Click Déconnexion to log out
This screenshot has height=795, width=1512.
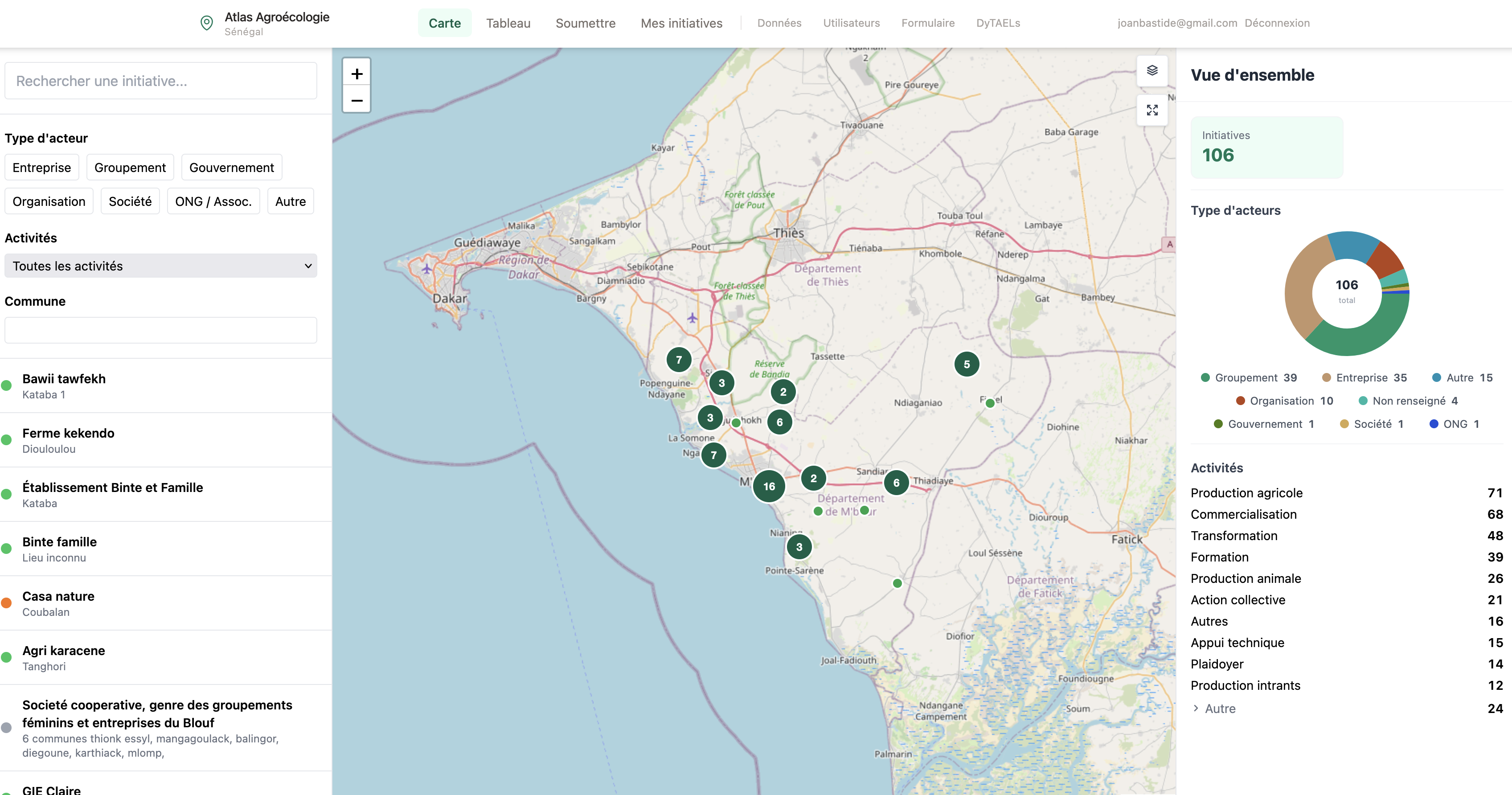[x=1277, y=23]
